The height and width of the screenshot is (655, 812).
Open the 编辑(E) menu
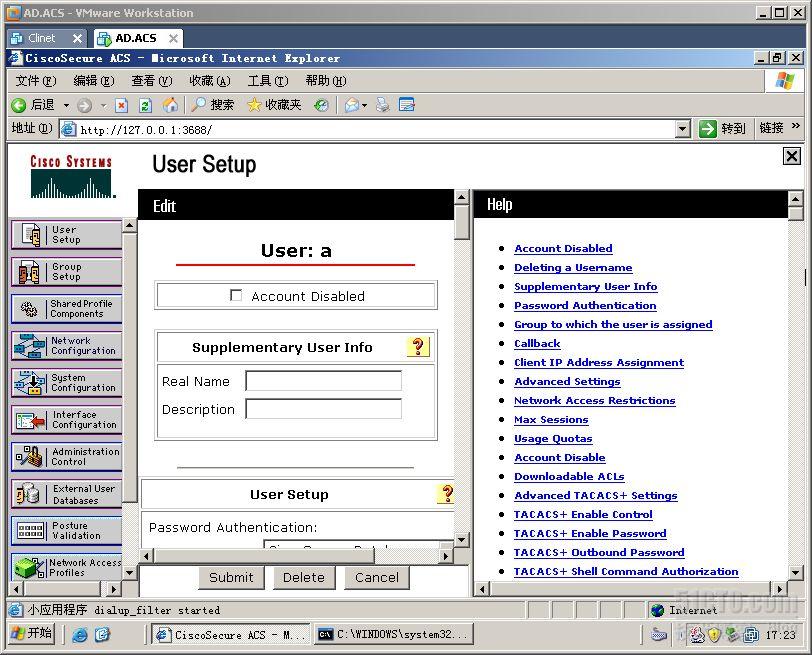point(94,81)
